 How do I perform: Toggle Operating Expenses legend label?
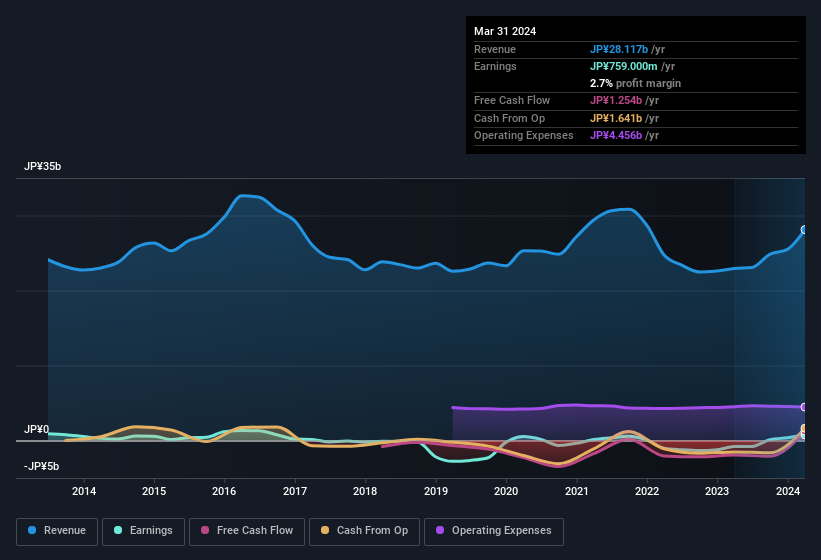[x=501, y=531]
